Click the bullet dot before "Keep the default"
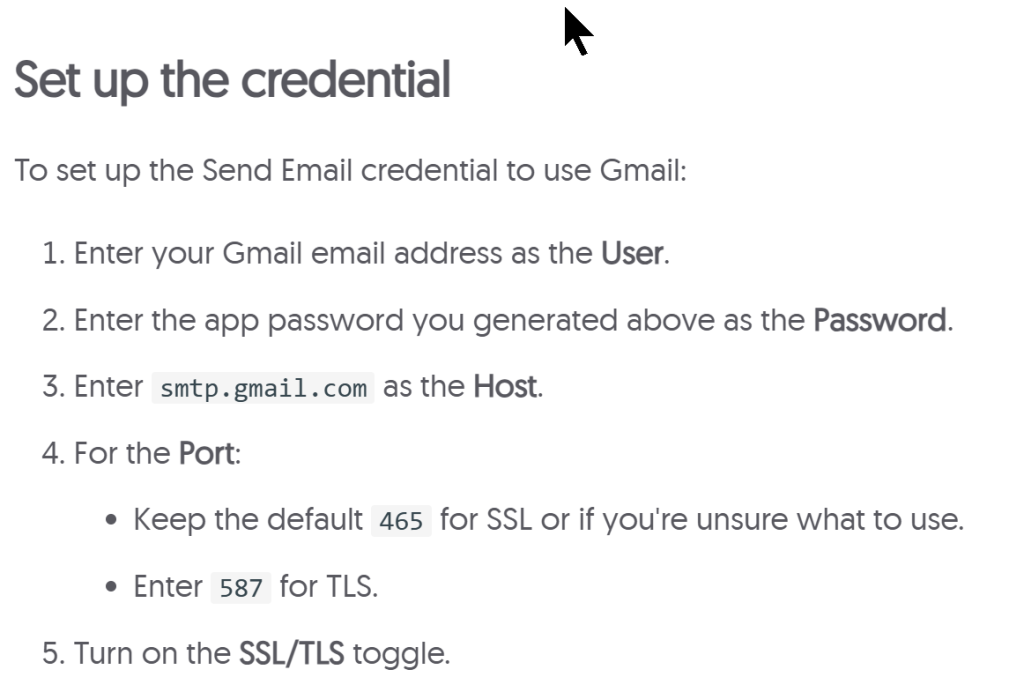 113,521
